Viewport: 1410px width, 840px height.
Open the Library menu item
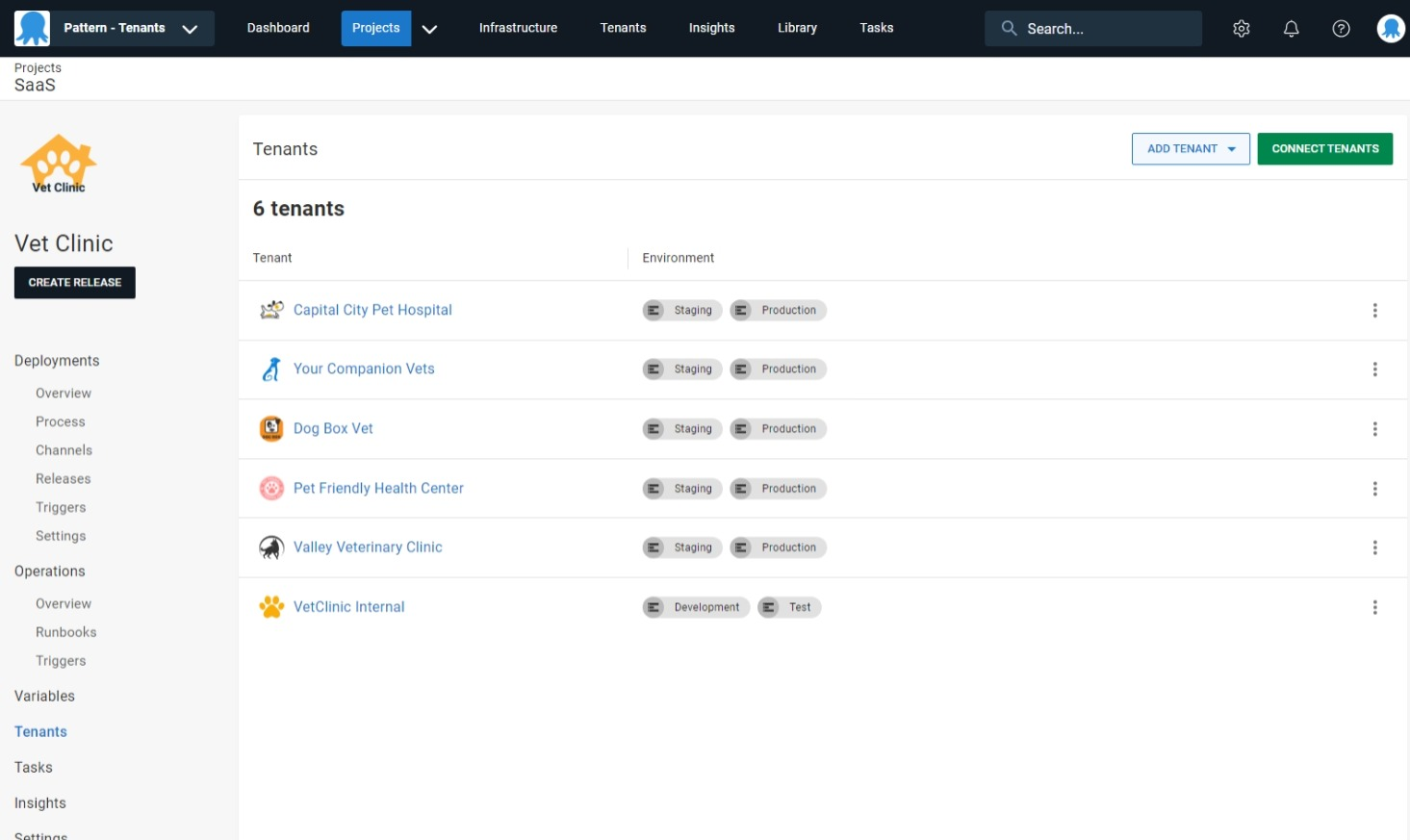[x=796, y=28]
